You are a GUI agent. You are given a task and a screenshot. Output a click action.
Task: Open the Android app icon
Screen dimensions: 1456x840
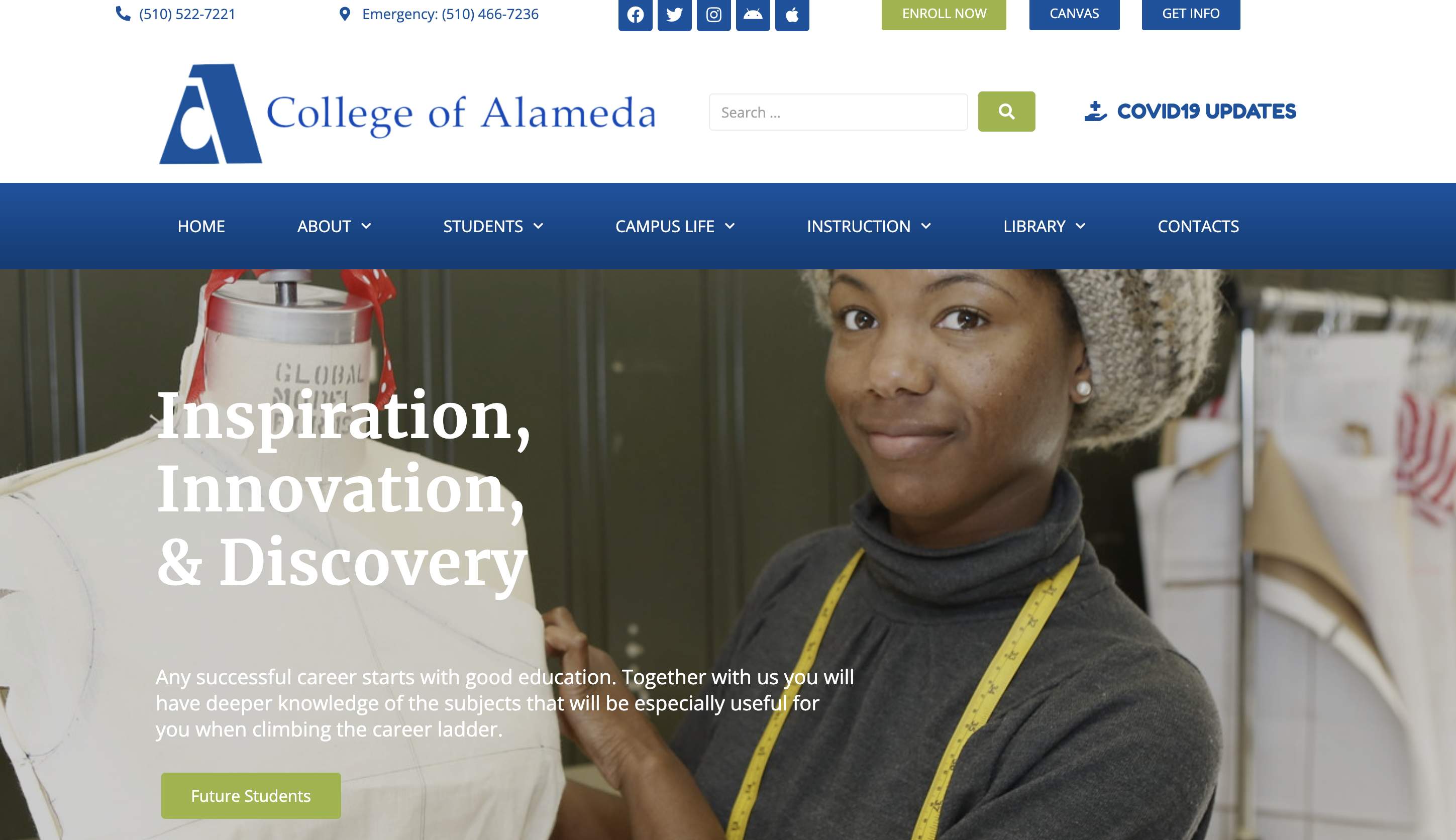click(753, 15)
